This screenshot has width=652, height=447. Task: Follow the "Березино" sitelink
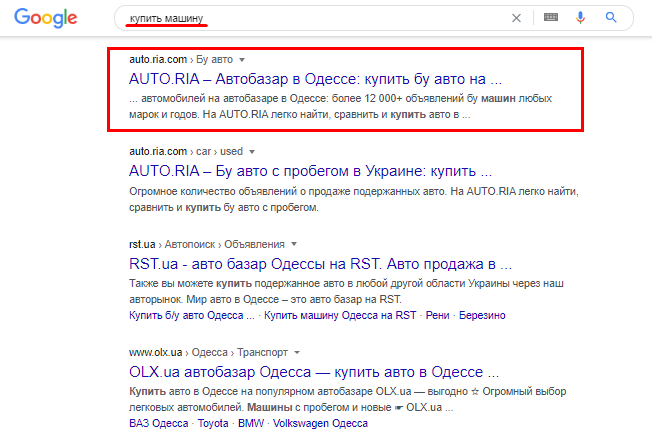coord(482,315)
